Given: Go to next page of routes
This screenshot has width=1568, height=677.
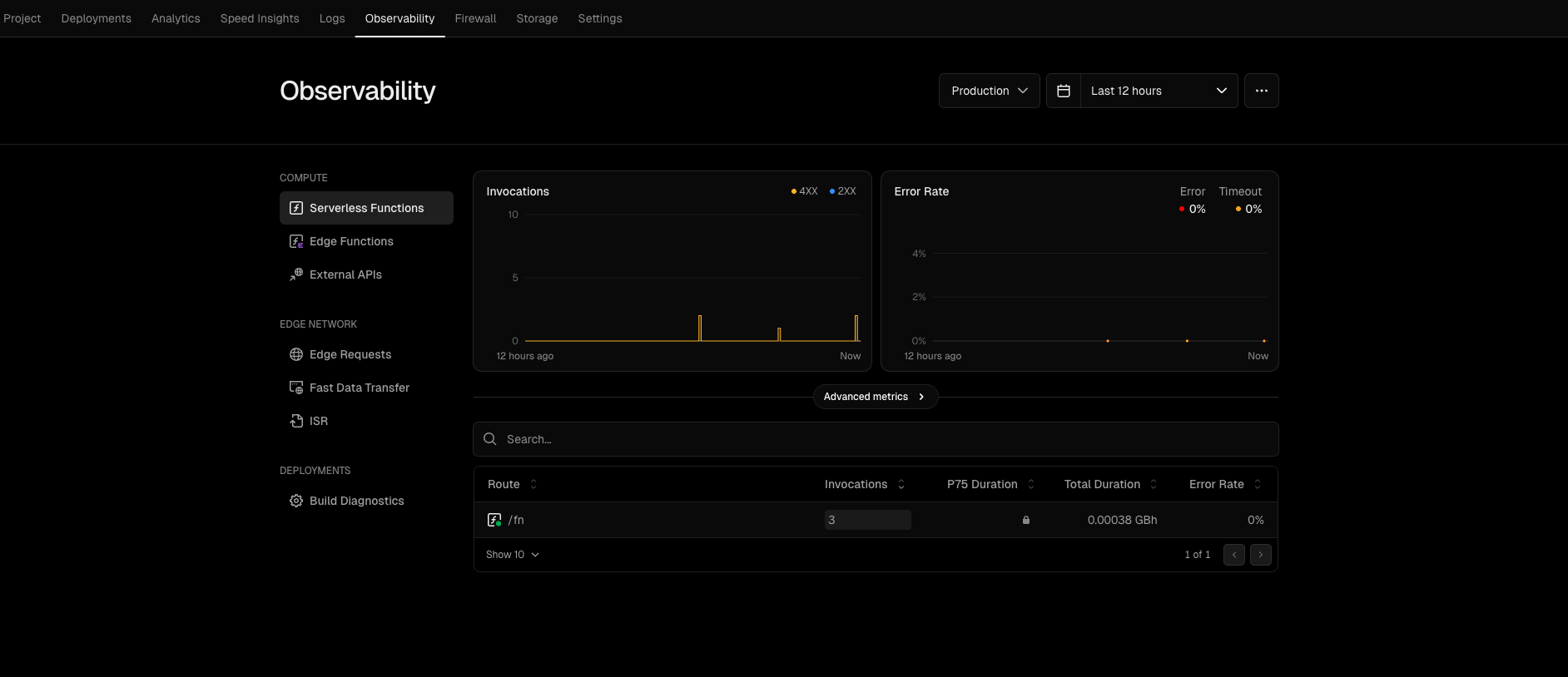Looking at the screenshot, I should coord(1261,555).
